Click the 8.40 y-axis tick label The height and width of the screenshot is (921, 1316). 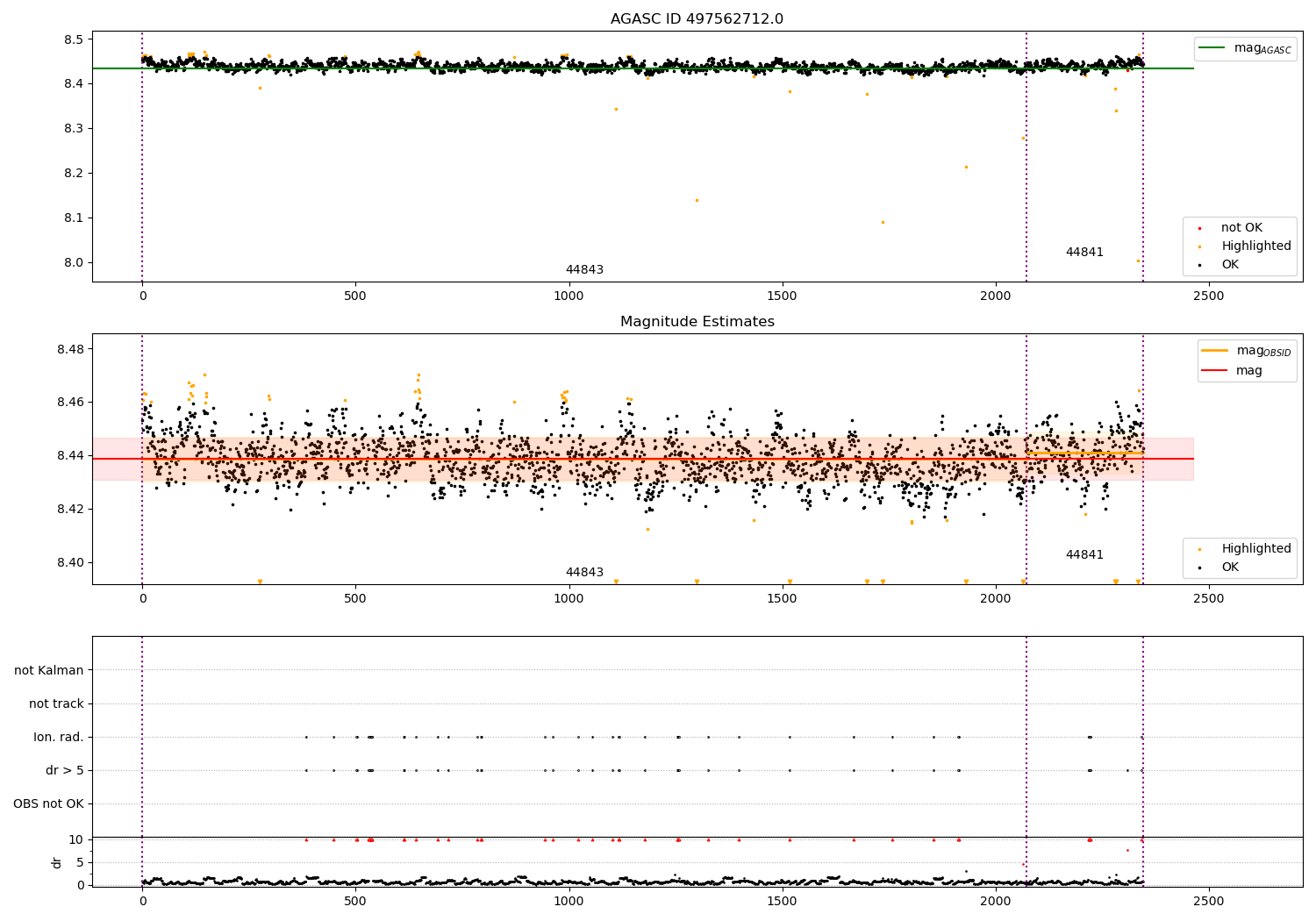(x=70, y=563)
